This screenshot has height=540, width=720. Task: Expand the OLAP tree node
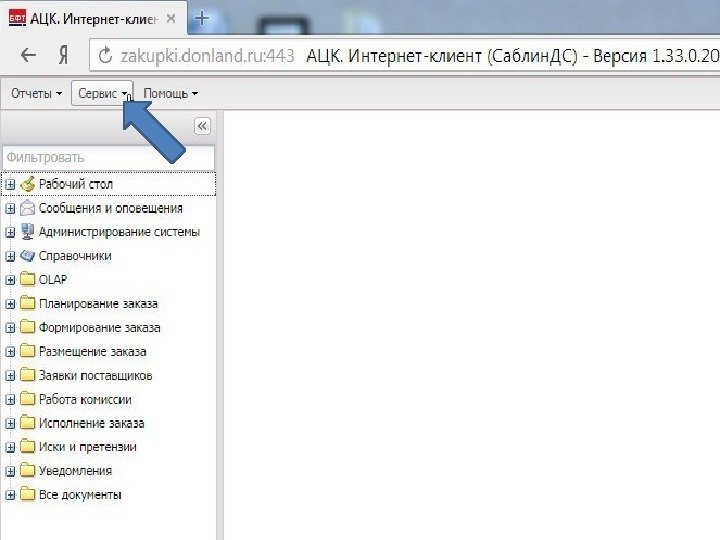pyautogui.click(x=10, y=280)
